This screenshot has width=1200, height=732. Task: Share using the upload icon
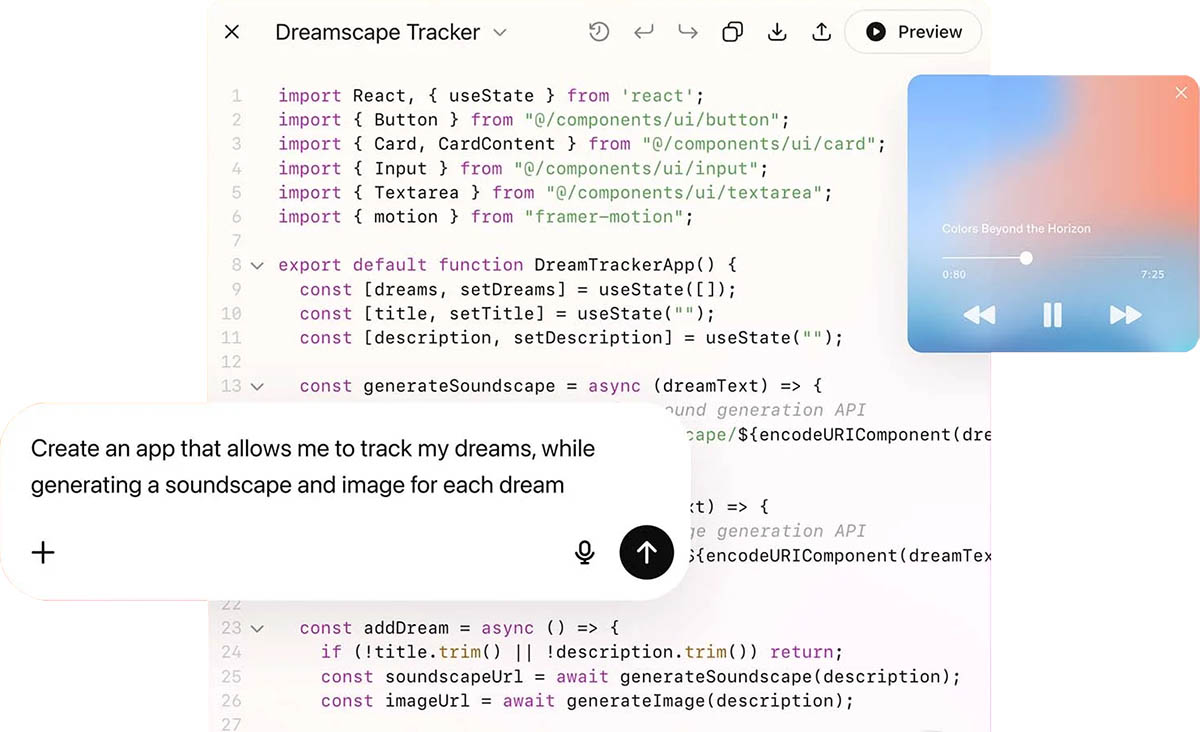coord(821,32)
